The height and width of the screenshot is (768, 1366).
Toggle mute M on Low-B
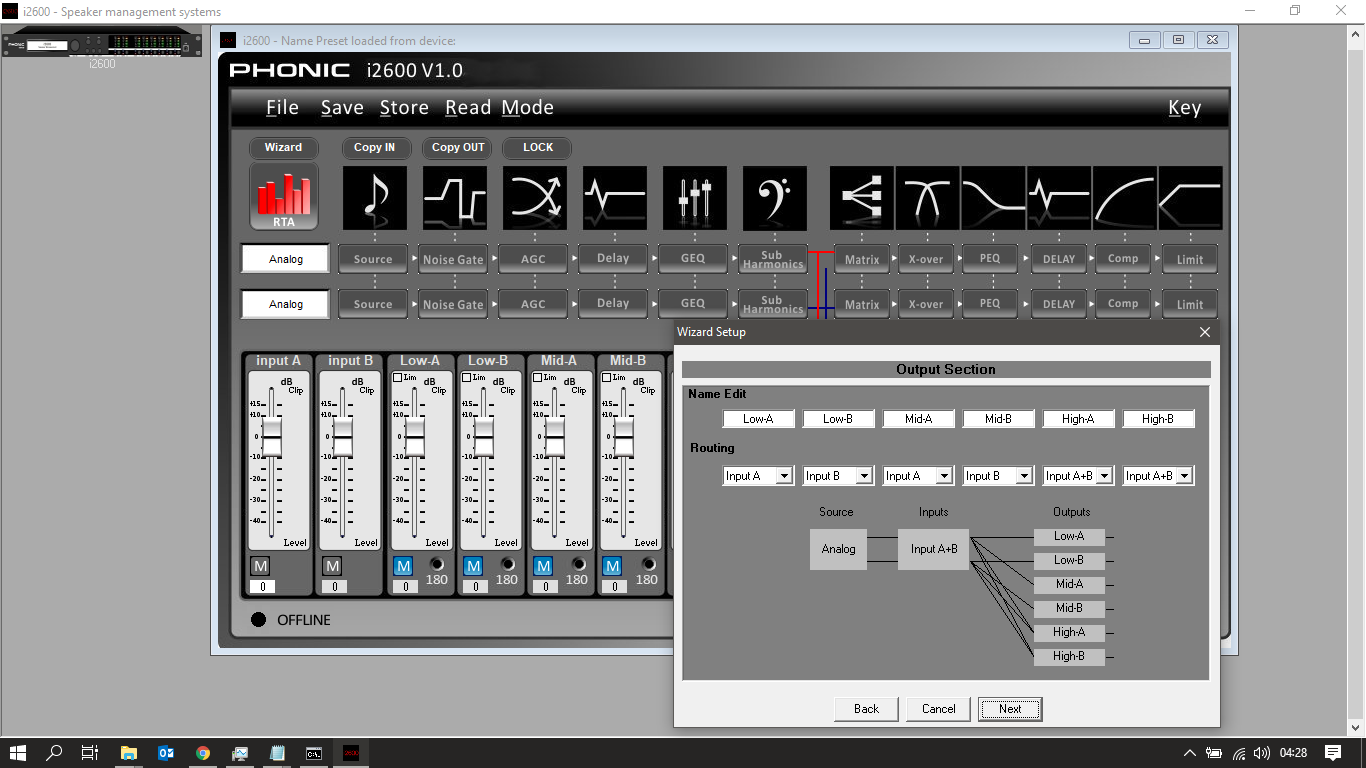click(x=473, y=566)
